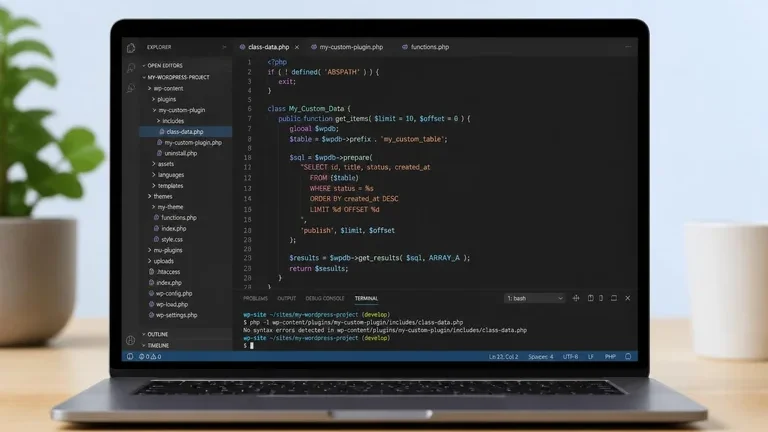Open uninstall.php in the file tree
768x432 pixels.
point(180,153)
